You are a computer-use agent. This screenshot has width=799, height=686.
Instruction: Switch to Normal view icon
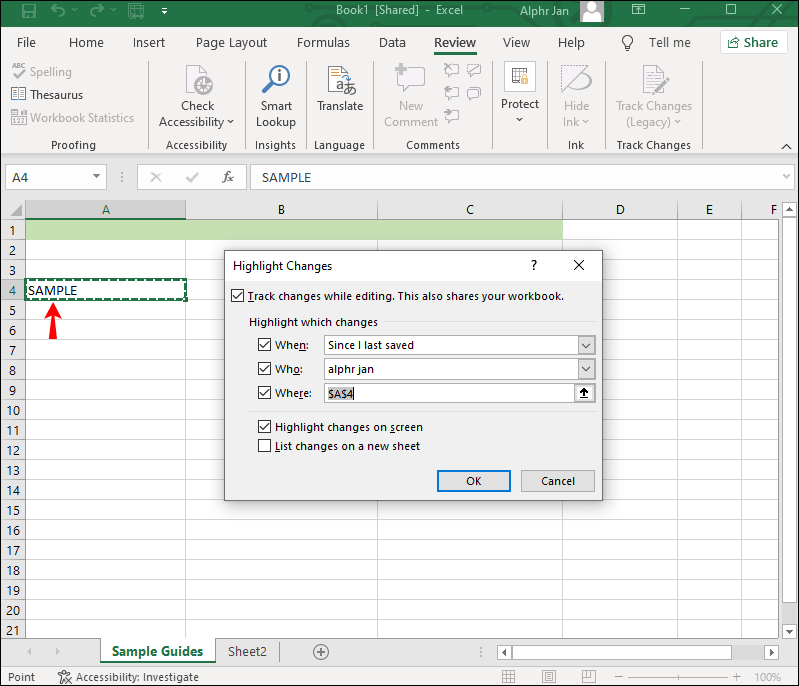point(508,677)
